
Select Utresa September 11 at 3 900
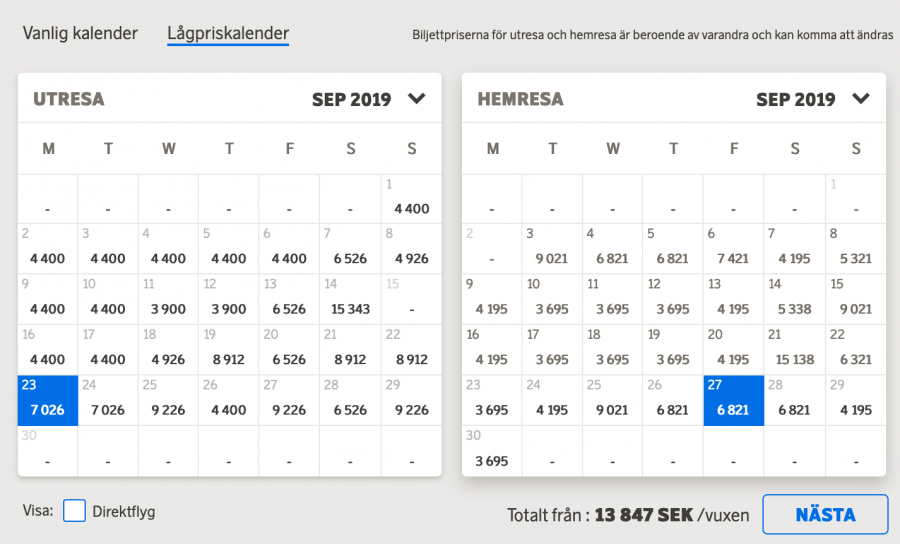click(x=168, y=299)
